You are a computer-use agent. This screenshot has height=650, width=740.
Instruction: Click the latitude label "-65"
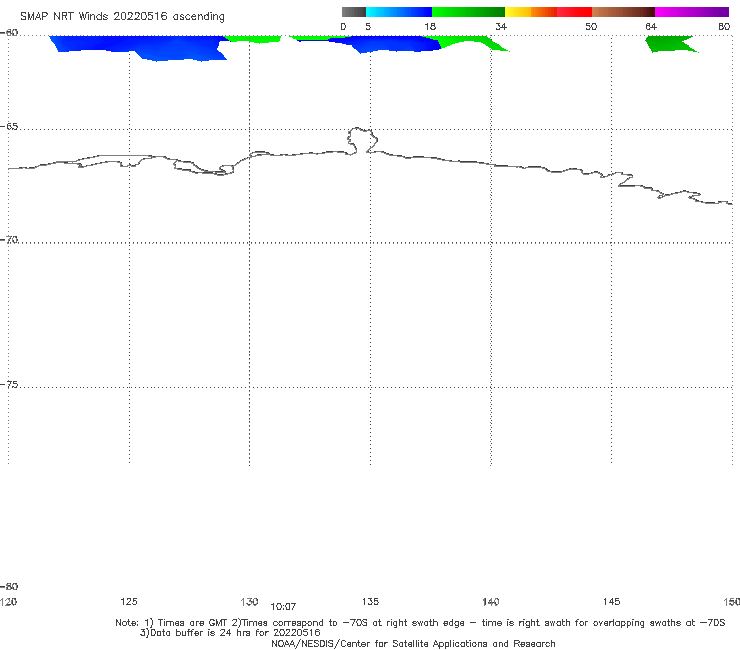9,127
